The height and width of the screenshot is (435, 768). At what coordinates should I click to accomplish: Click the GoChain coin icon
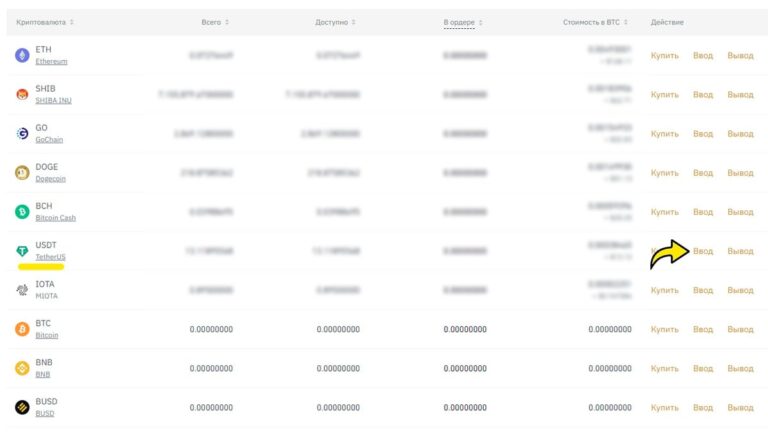pyautogui.click(x=22, y=133)
